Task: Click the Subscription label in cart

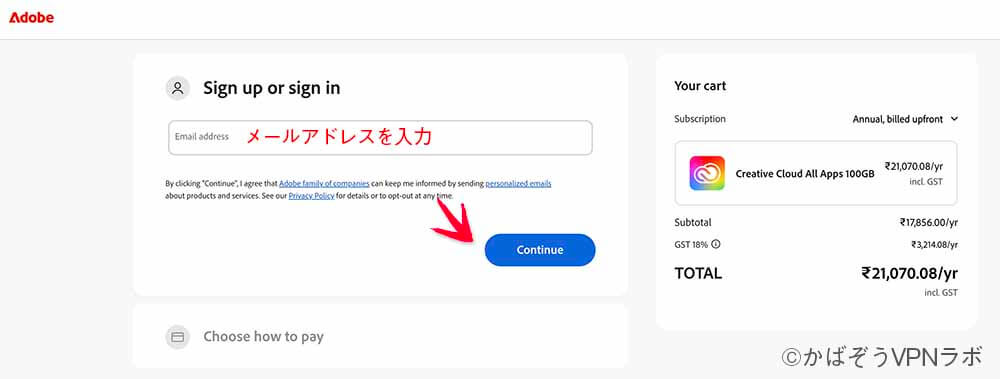Action: click(x=700, y=119)
